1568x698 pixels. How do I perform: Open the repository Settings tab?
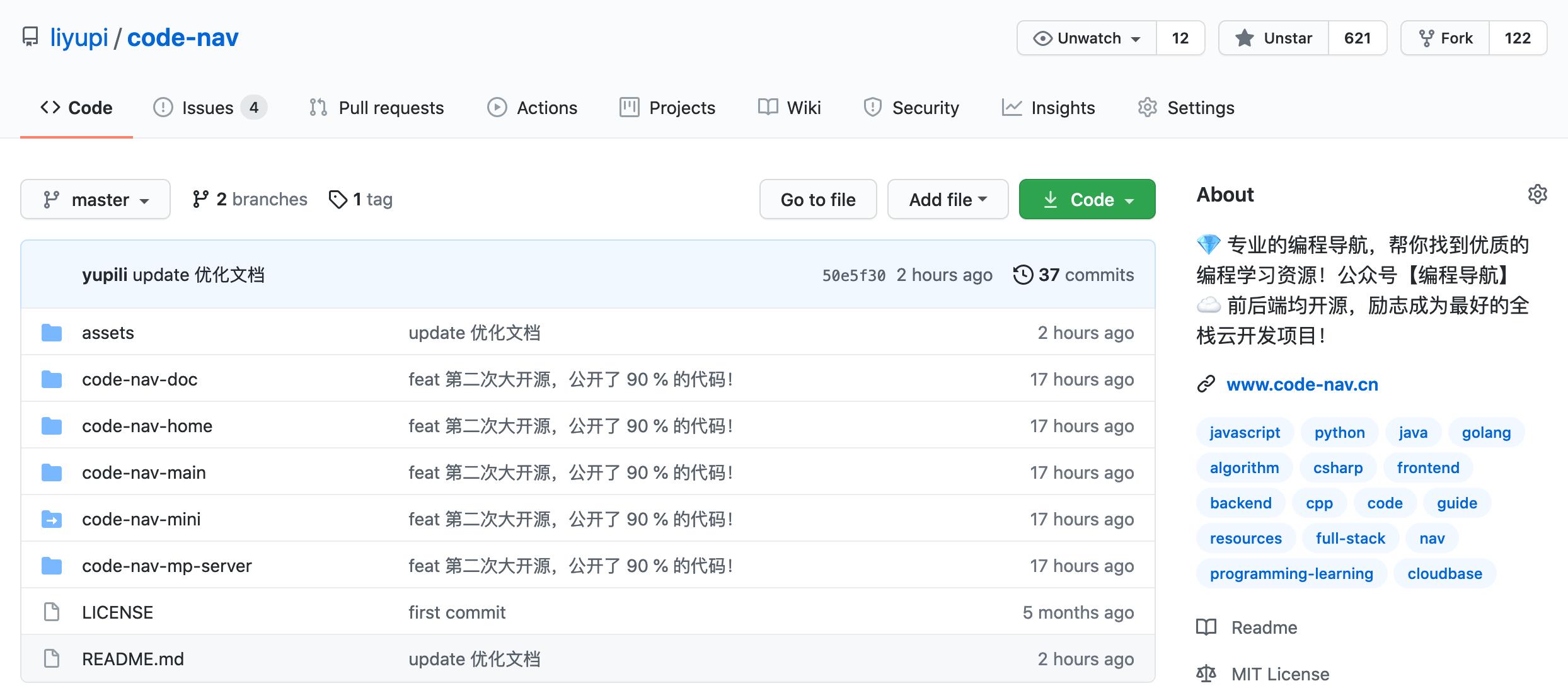pyautogui.click(x=1186, y=108)
